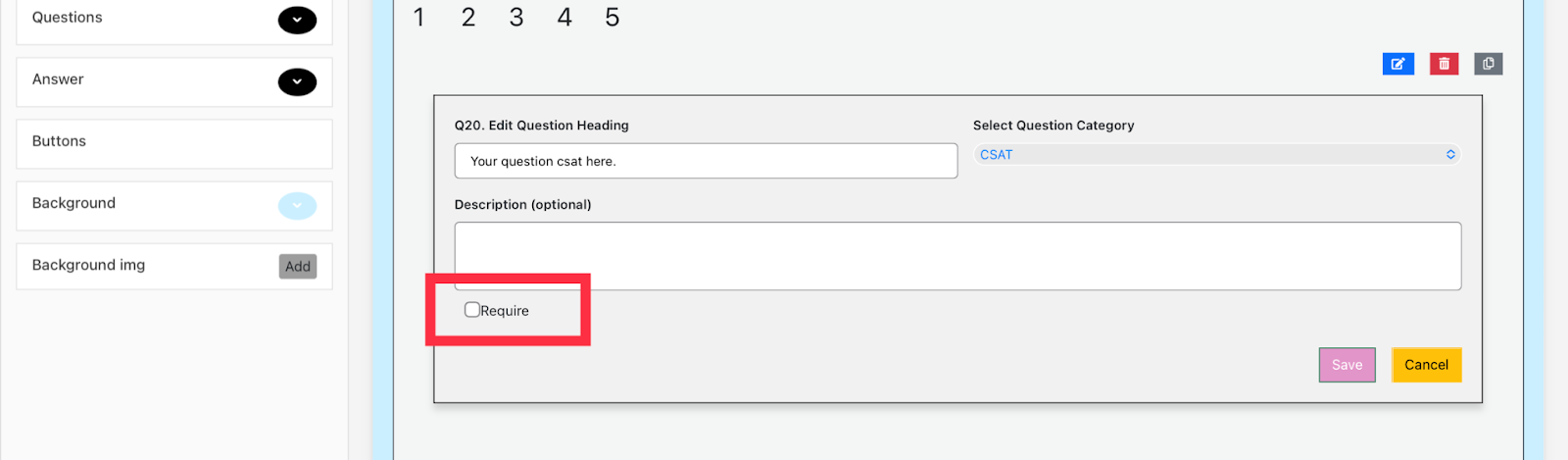Select rating number 4
1568x460 pixels.
564,18
